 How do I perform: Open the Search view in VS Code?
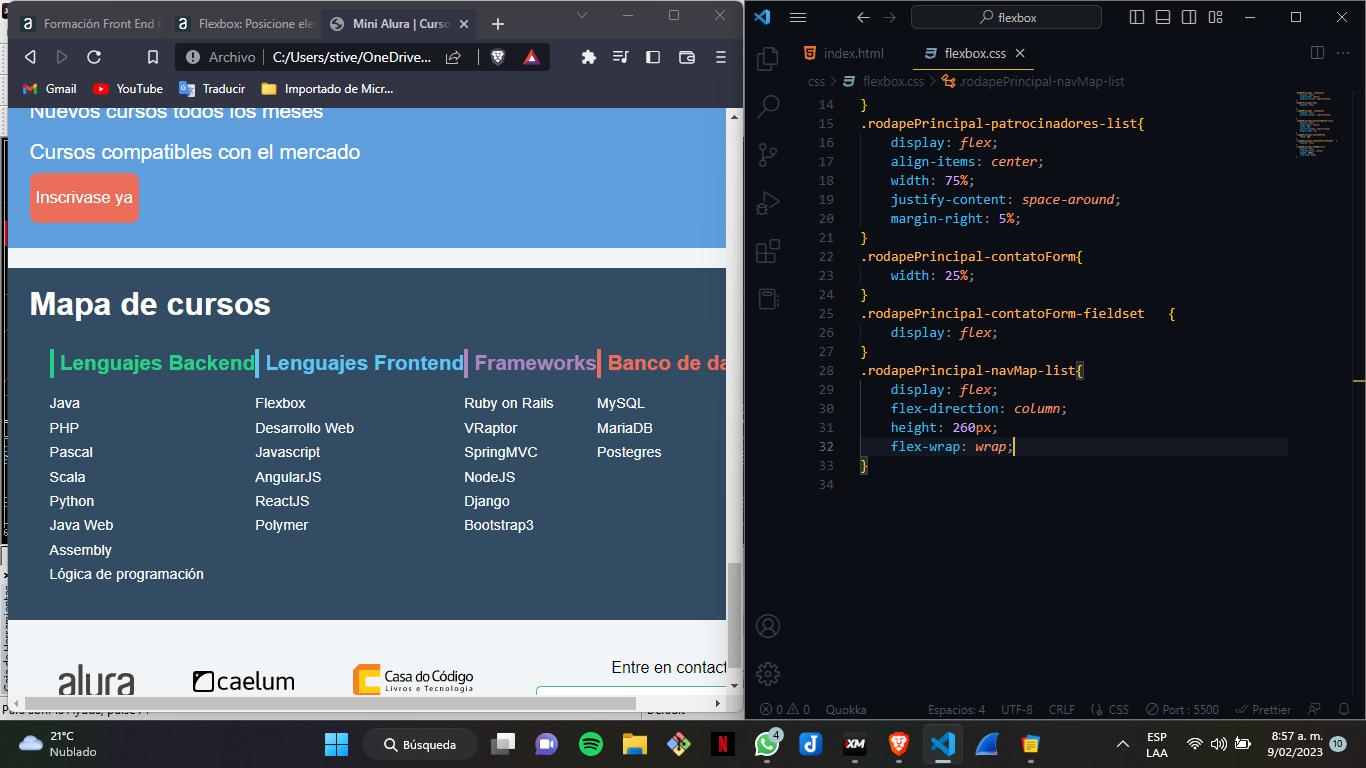(x=768, y=106)
